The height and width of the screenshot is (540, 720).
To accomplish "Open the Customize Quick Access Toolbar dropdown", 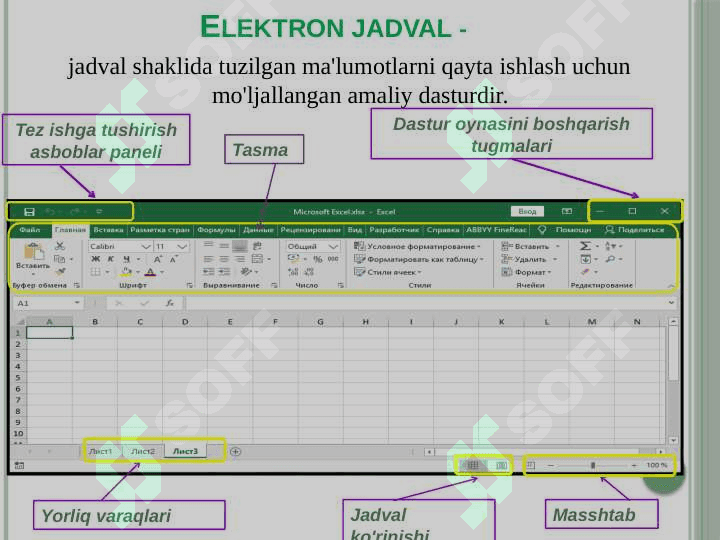I will click(99, 212).
